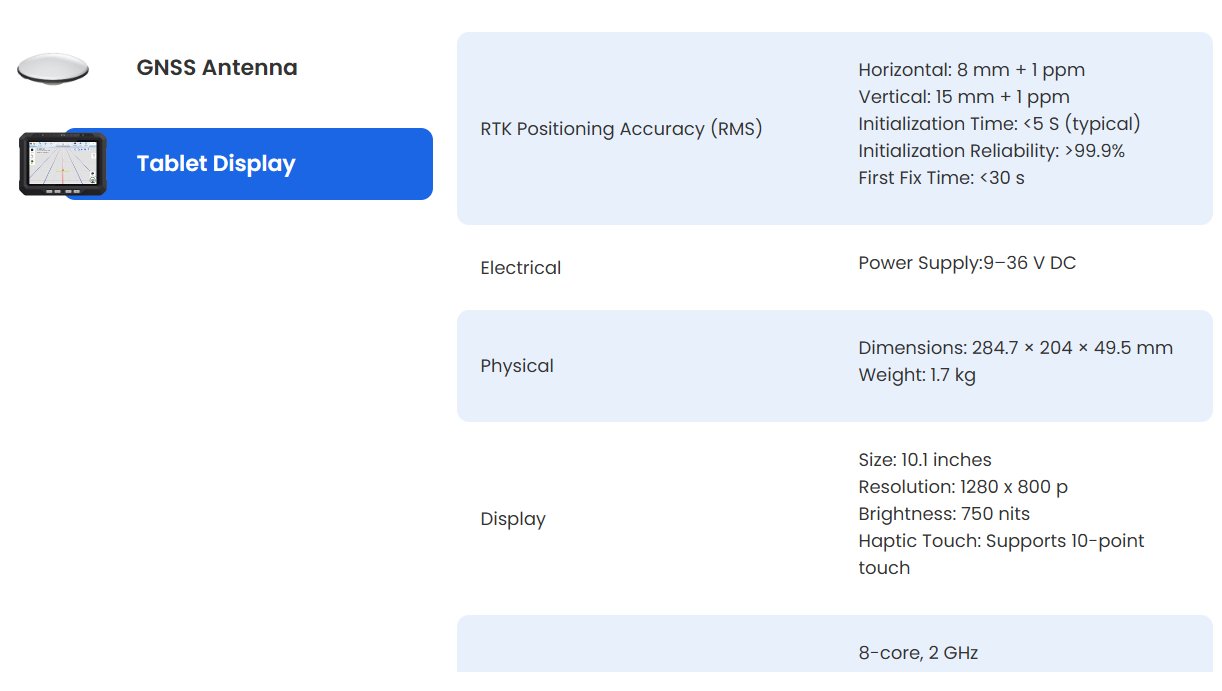Click the Power Supply 9–36 V DC text

pyautogui.click(x=967, y=263)
